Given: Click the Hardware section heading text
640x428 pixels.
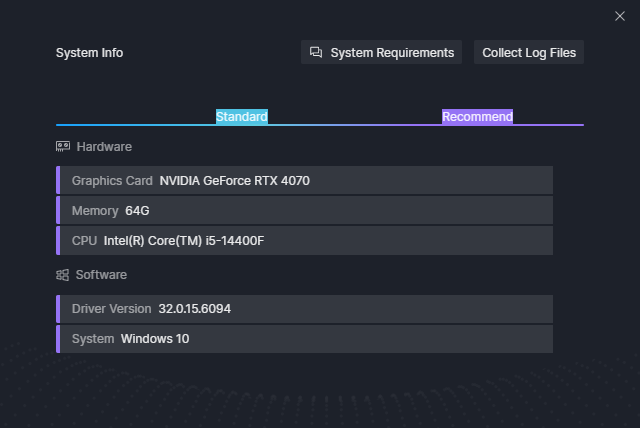Looking at the screenshot, I should pyautogui.click(x=104, y=147).
